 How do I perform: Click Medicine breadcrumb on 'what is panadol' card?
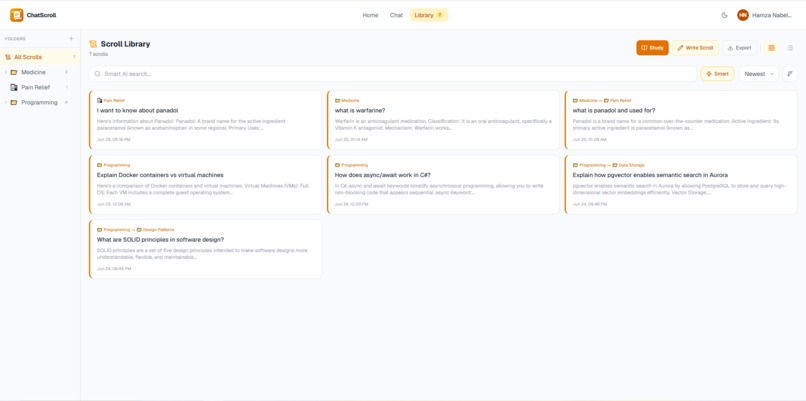[x=585, y=101]
